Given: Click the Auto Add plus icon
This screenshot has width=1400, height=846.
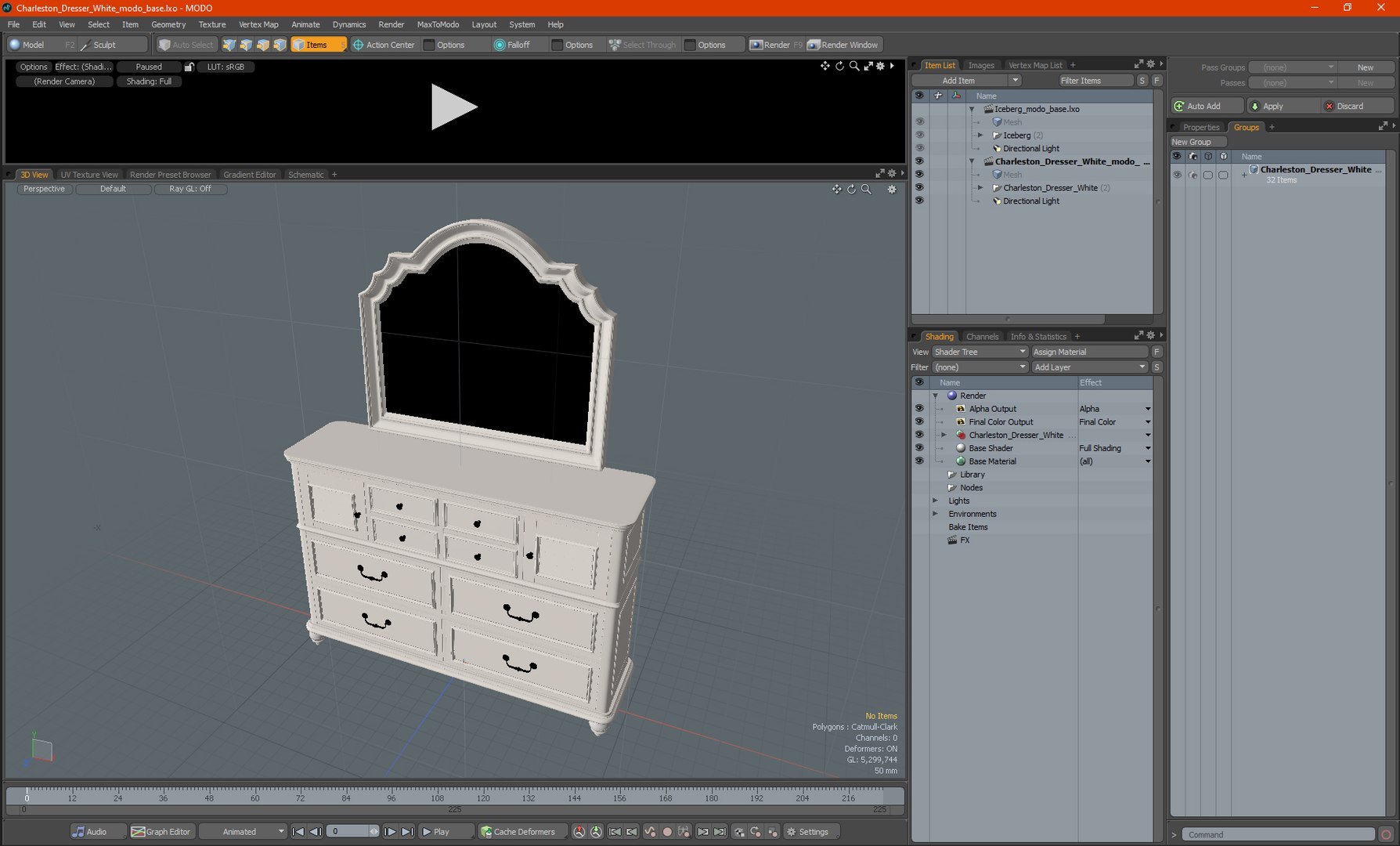Looking at the screenshot, I should click(x=1179, y=106).
